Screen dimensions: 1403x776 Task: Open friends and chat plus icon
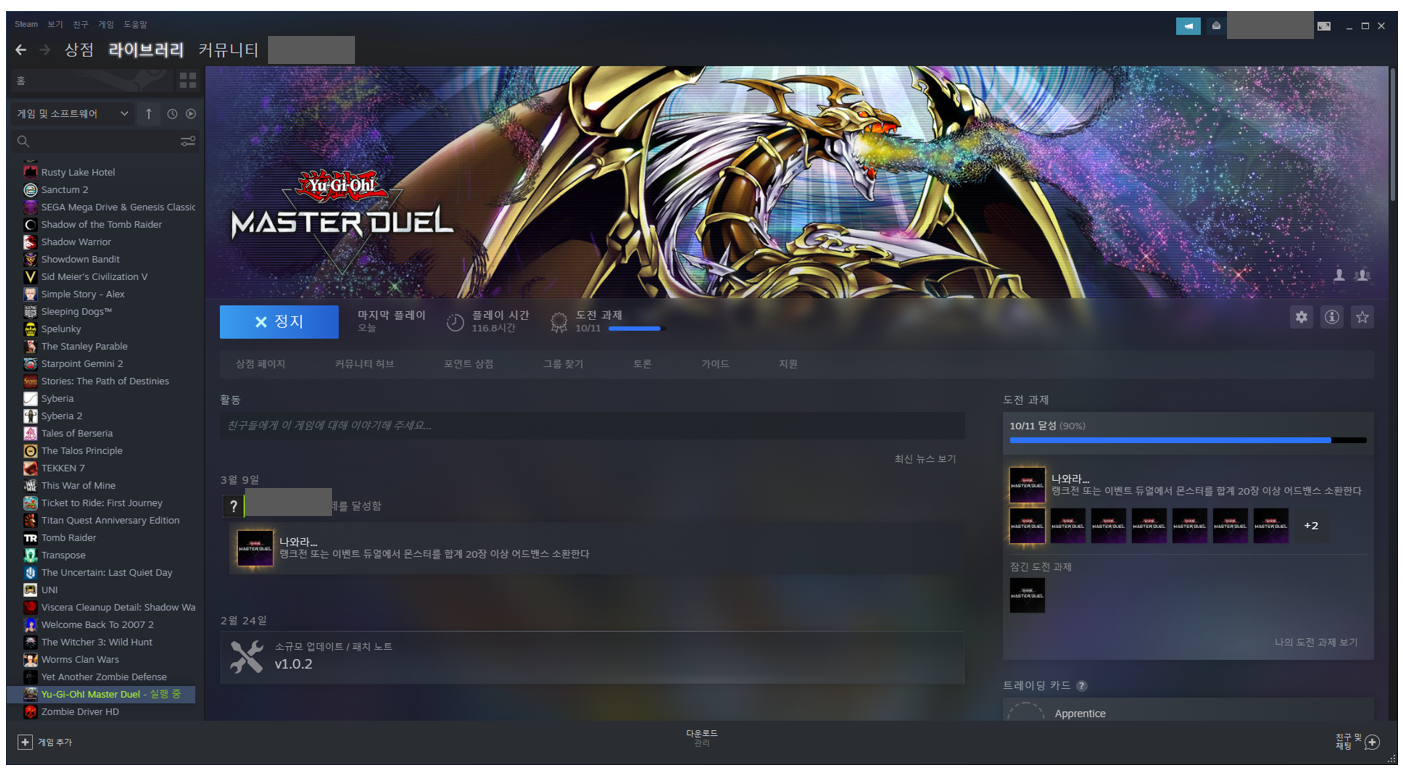coord(1372,742)
